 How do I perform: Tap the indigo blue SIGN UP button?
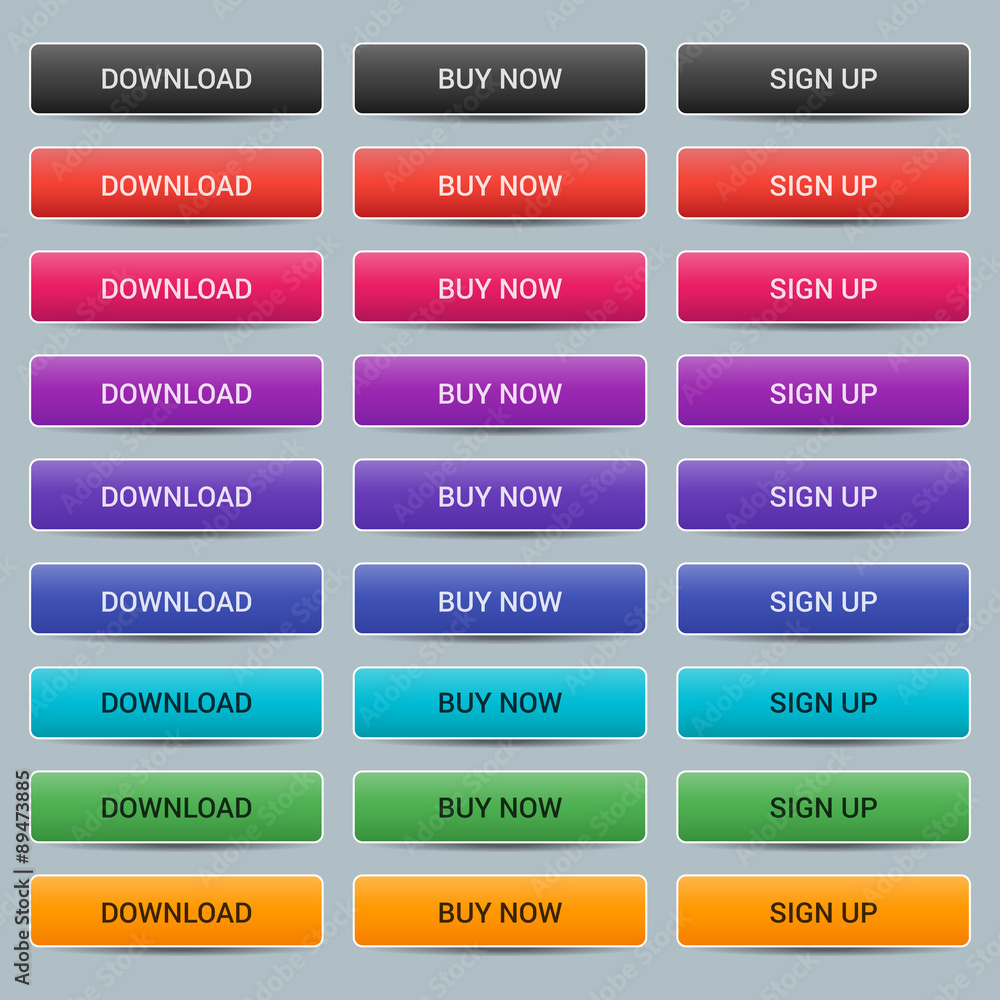point(823,599)
